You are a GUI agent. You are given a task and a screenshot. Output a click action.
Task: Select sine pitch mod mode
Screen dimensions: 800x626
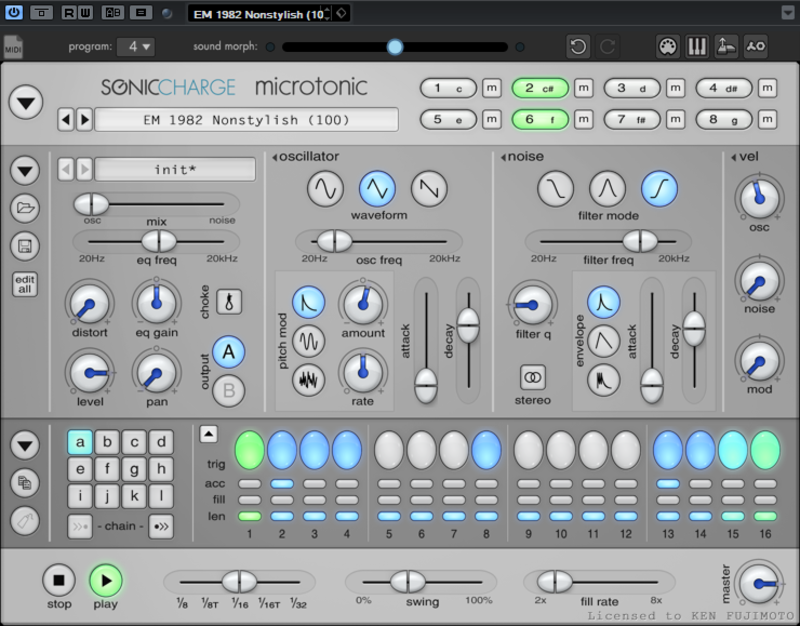click(309, 341)
